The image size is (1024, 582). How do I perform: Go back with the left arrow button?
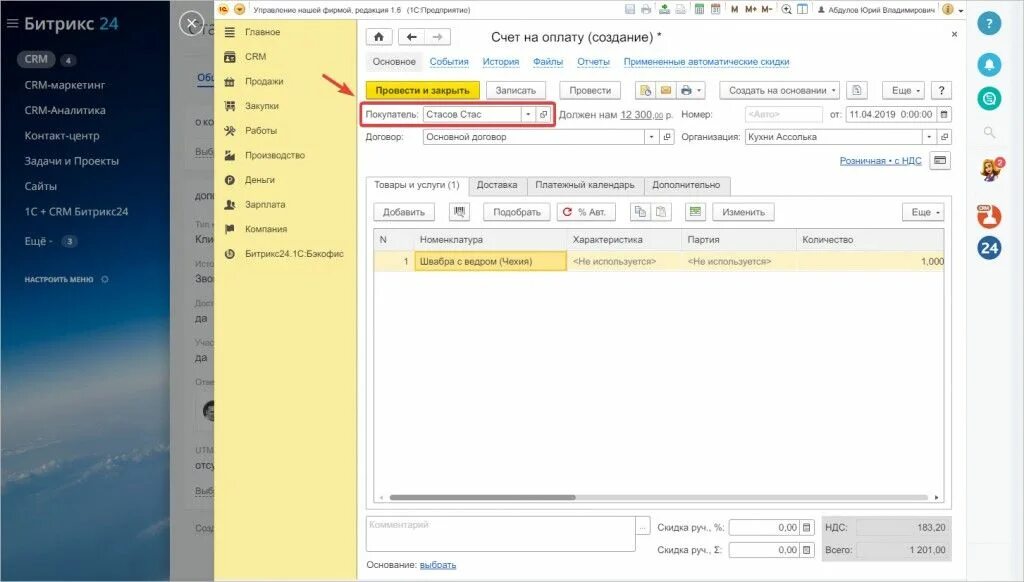pos(411,37)
